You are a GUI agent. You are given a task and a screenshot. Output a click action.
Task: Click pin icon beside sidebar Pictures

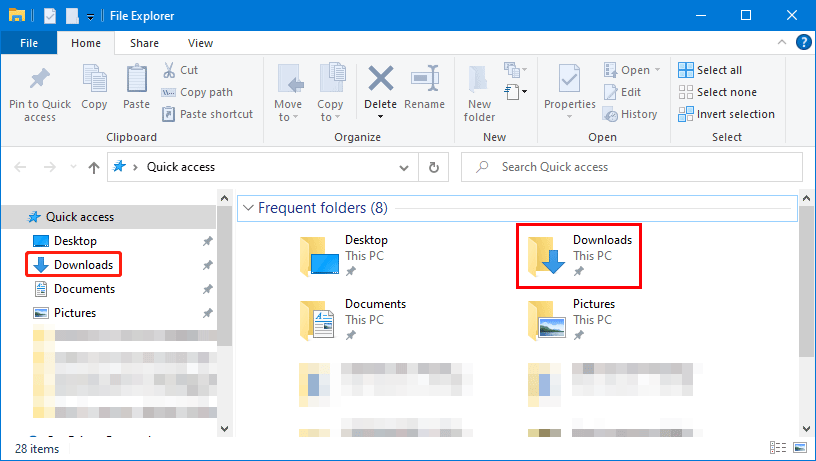208,313
